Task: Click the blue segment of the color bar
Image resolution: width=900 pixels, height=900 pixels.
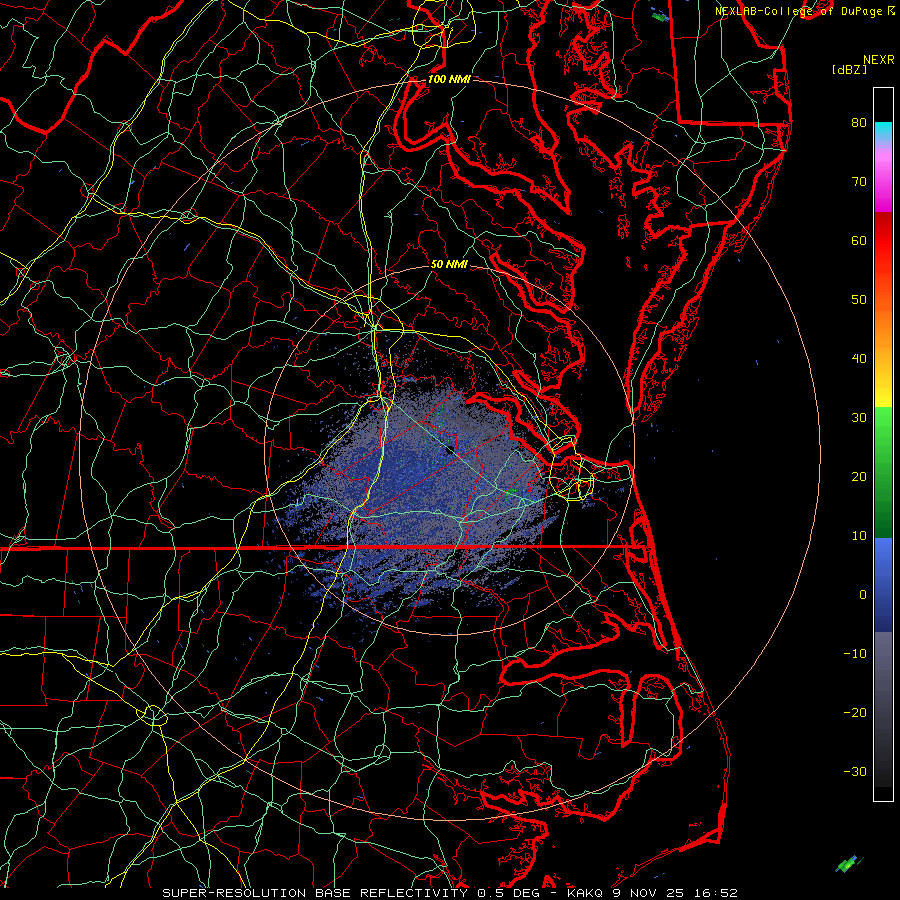Action: click(x=883, y=583)
